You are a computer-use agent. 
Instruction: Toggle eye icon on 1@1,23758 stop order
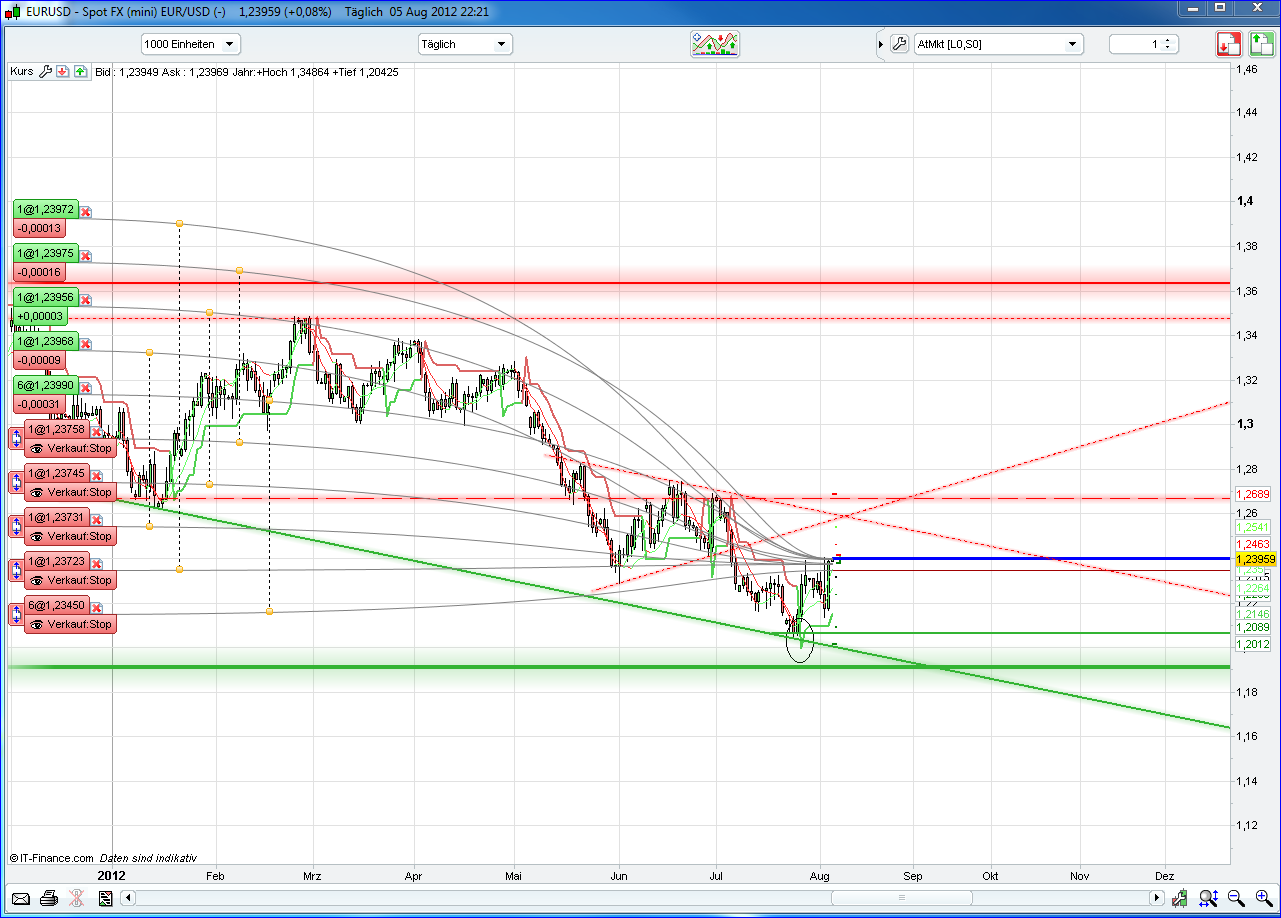point(37,449)
